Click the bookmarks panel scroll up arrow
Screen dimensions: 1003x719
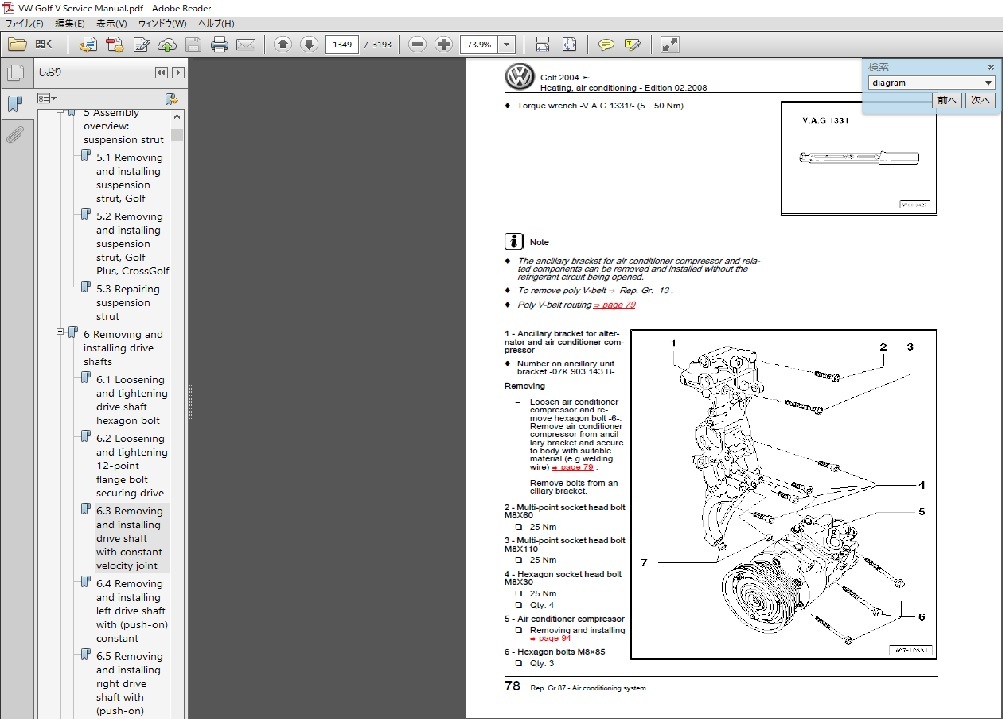(177, 118)
